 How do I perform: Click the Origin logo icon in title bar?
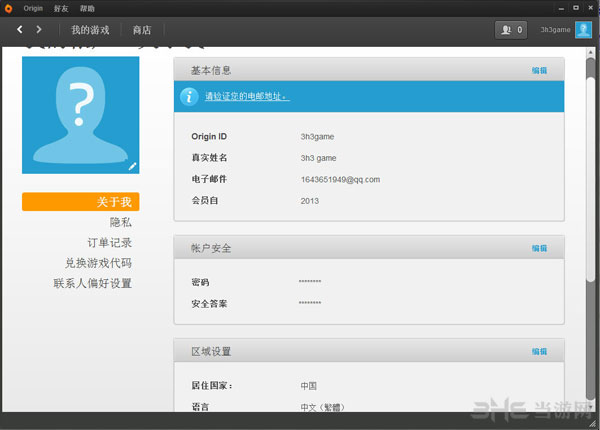(8, 7)
